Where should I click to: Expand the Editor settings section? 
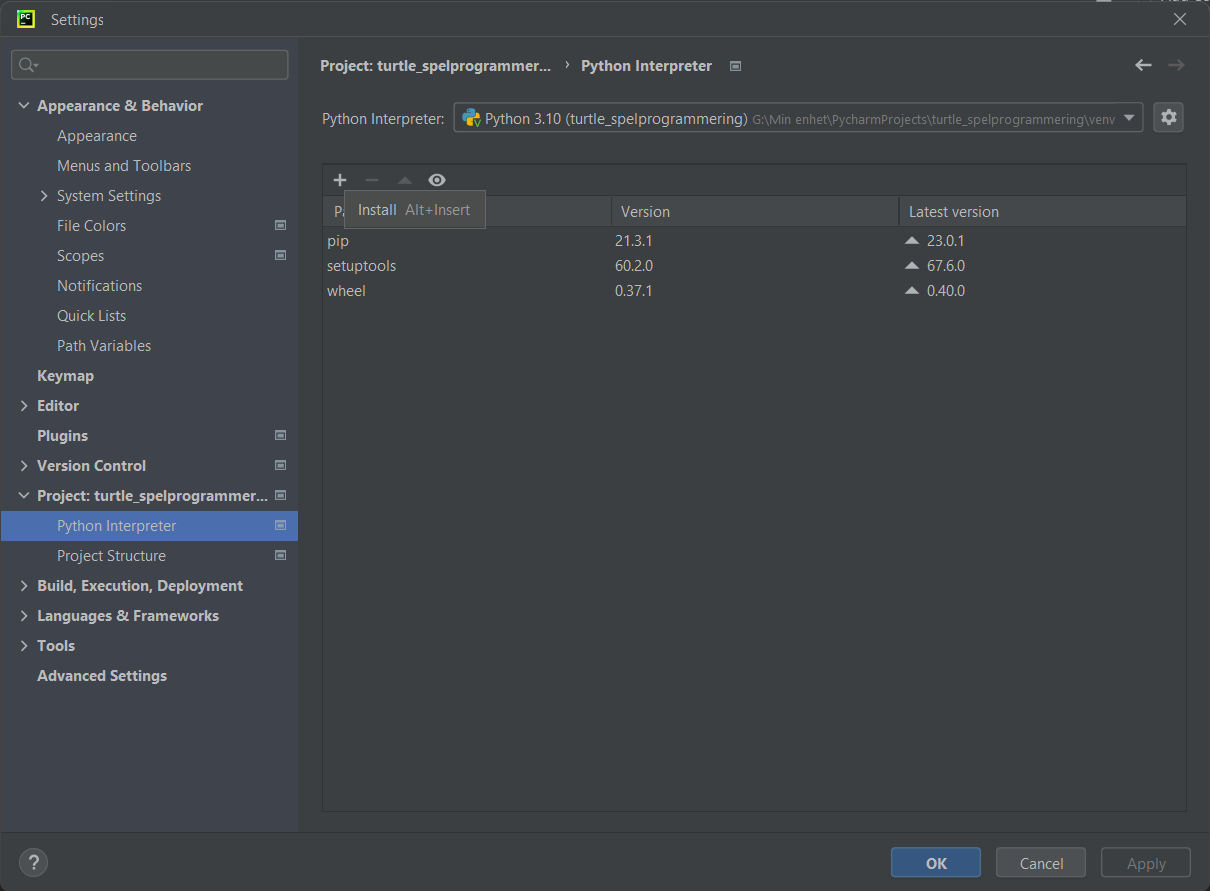tap(24, 406)
